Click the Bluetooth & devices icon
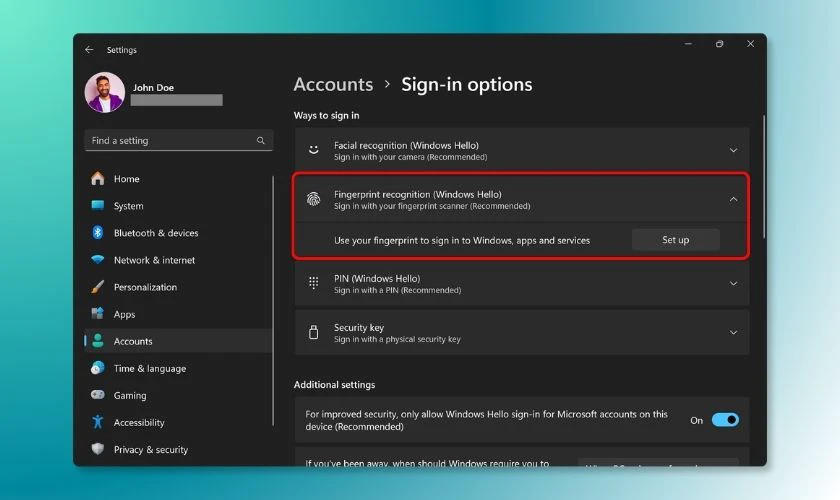 [x=98, y=233]
